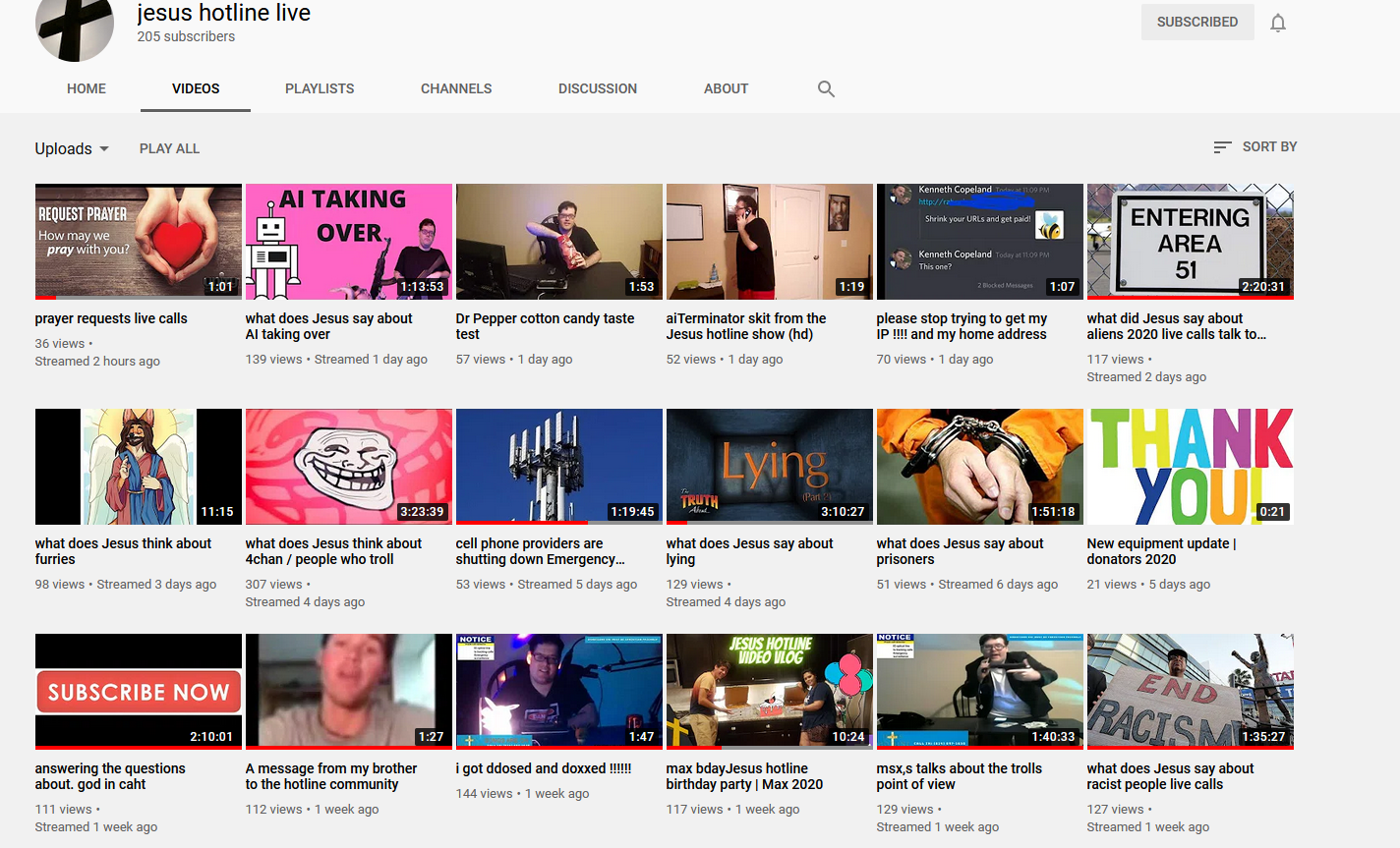
Task: View the About tab
Action: coord(726,88)
